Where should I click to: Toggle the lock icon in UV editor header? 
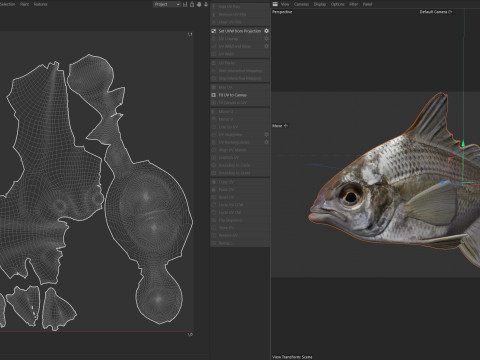pos(192,4)
